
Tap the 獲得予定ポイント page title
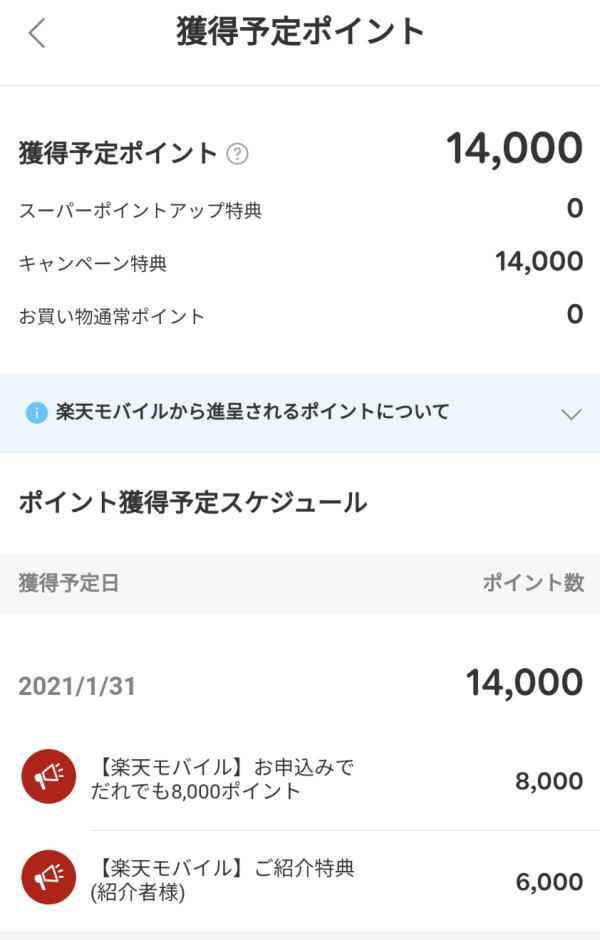coord(301,32)
